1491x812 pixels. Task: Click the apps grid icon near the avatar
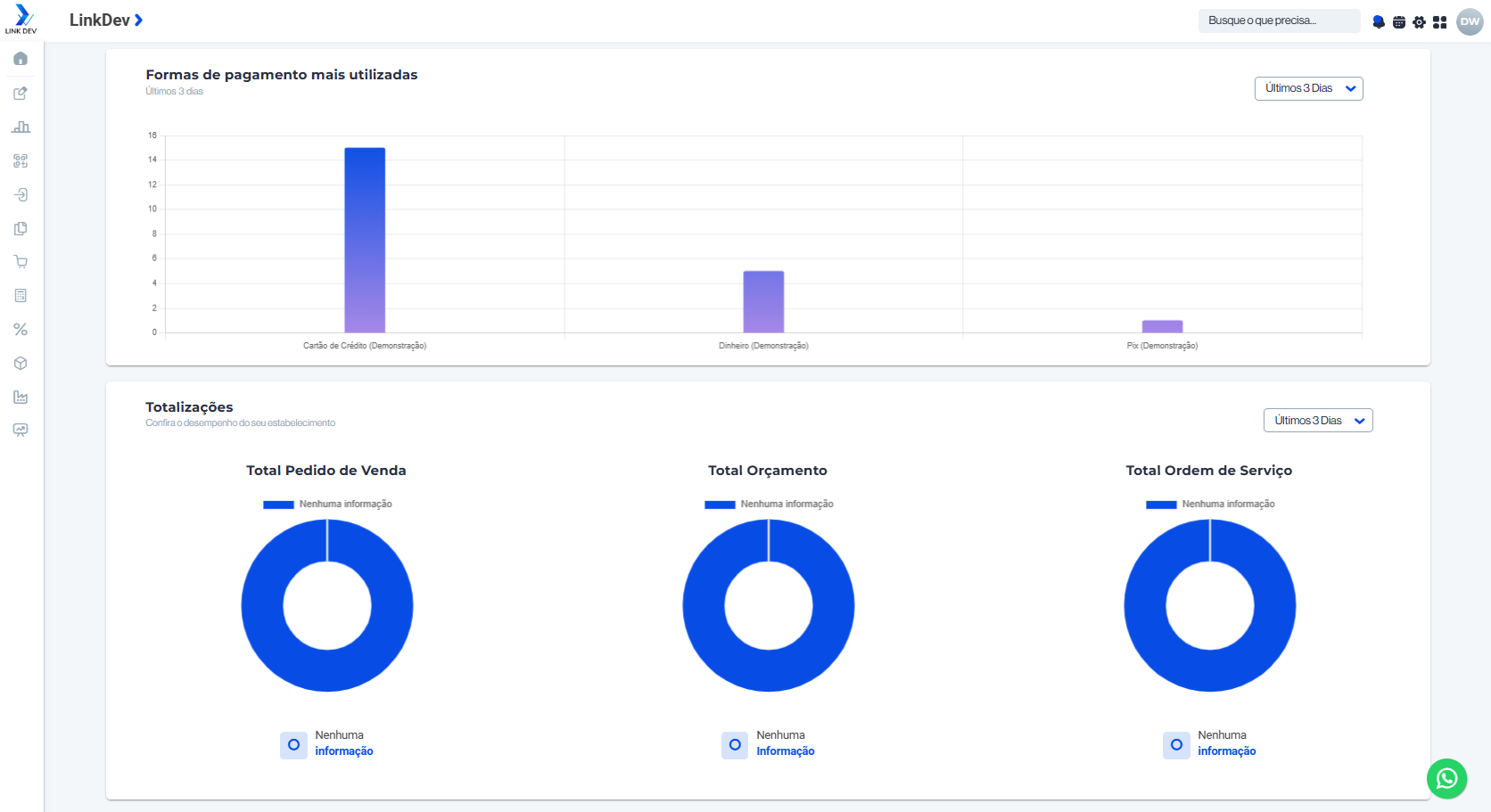(x=1439, y=21)
